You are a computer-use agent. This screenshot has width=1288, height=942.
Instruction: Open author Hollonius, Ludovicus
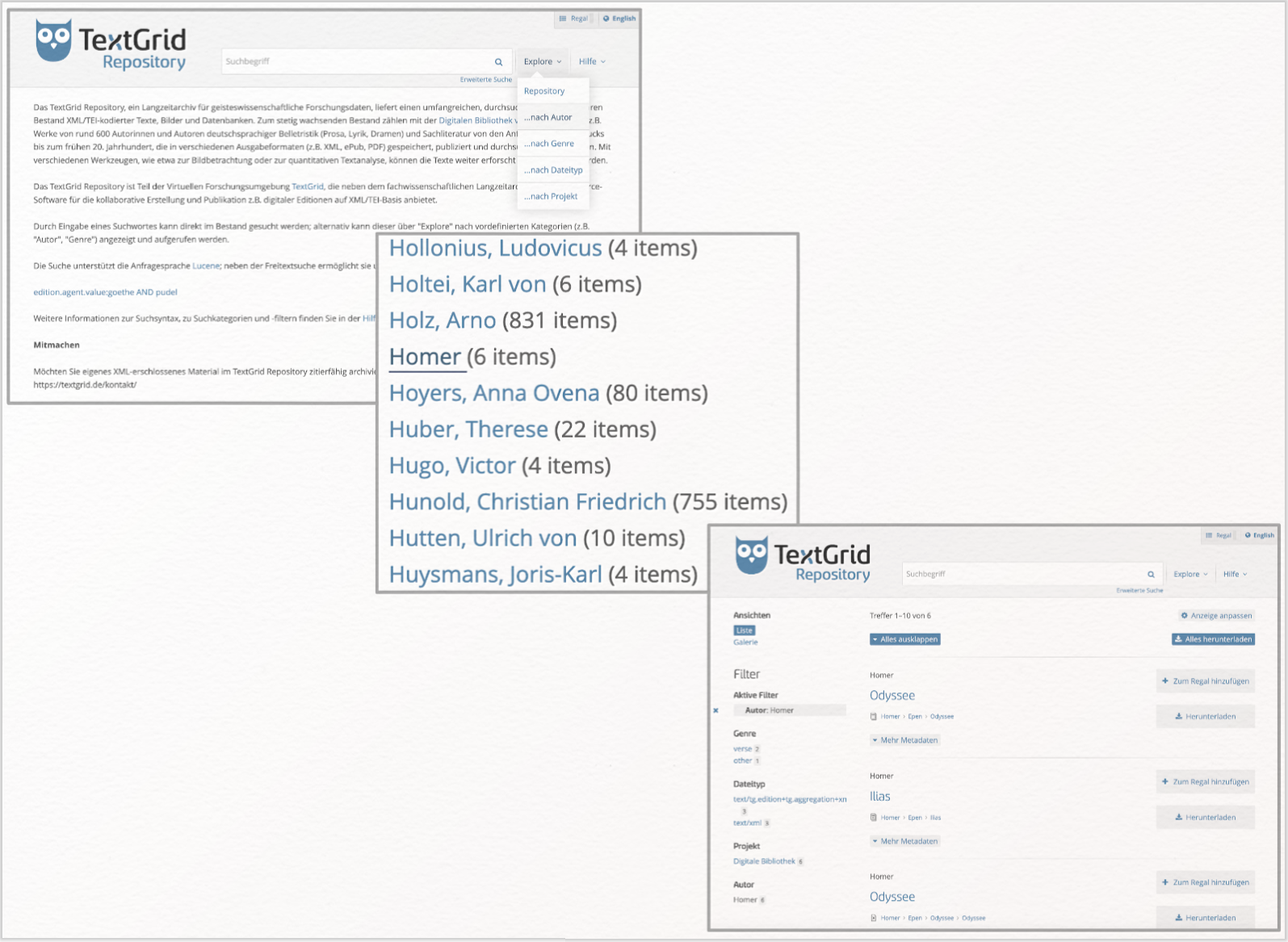point(496,248)
